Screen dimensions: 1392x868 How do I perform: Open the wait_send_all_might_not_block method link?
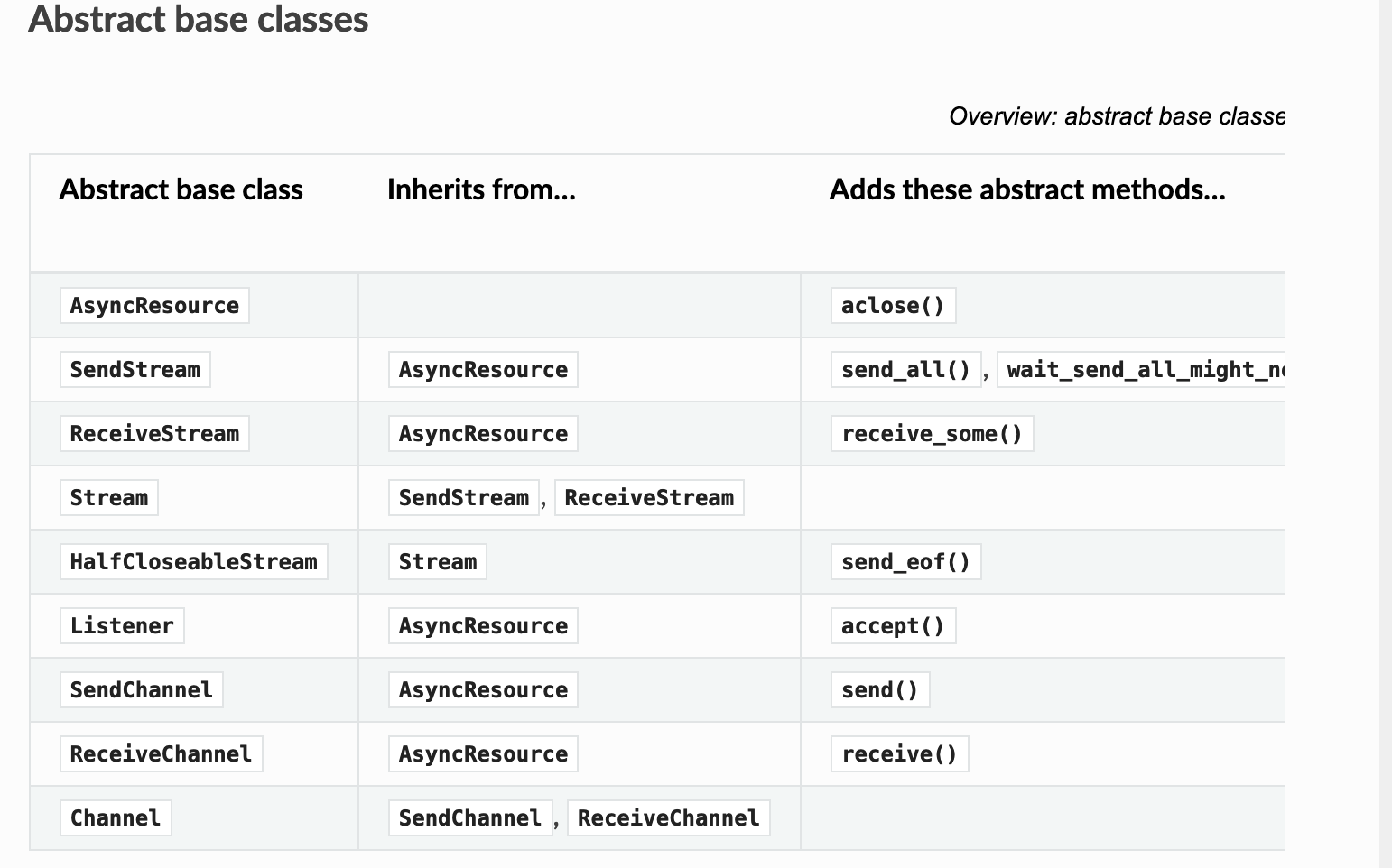1141,370
